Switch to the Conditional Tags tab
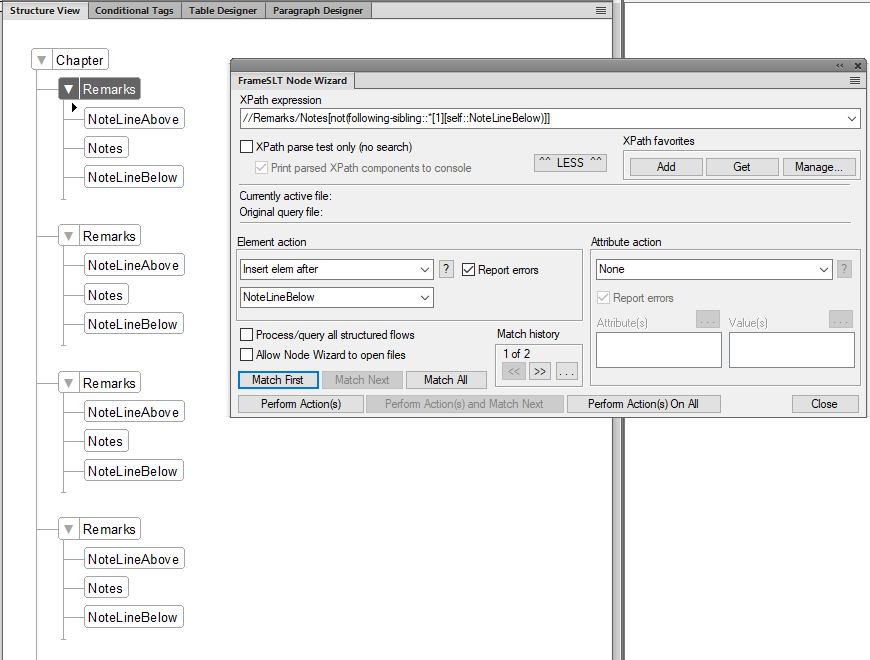 click(133, 10)
